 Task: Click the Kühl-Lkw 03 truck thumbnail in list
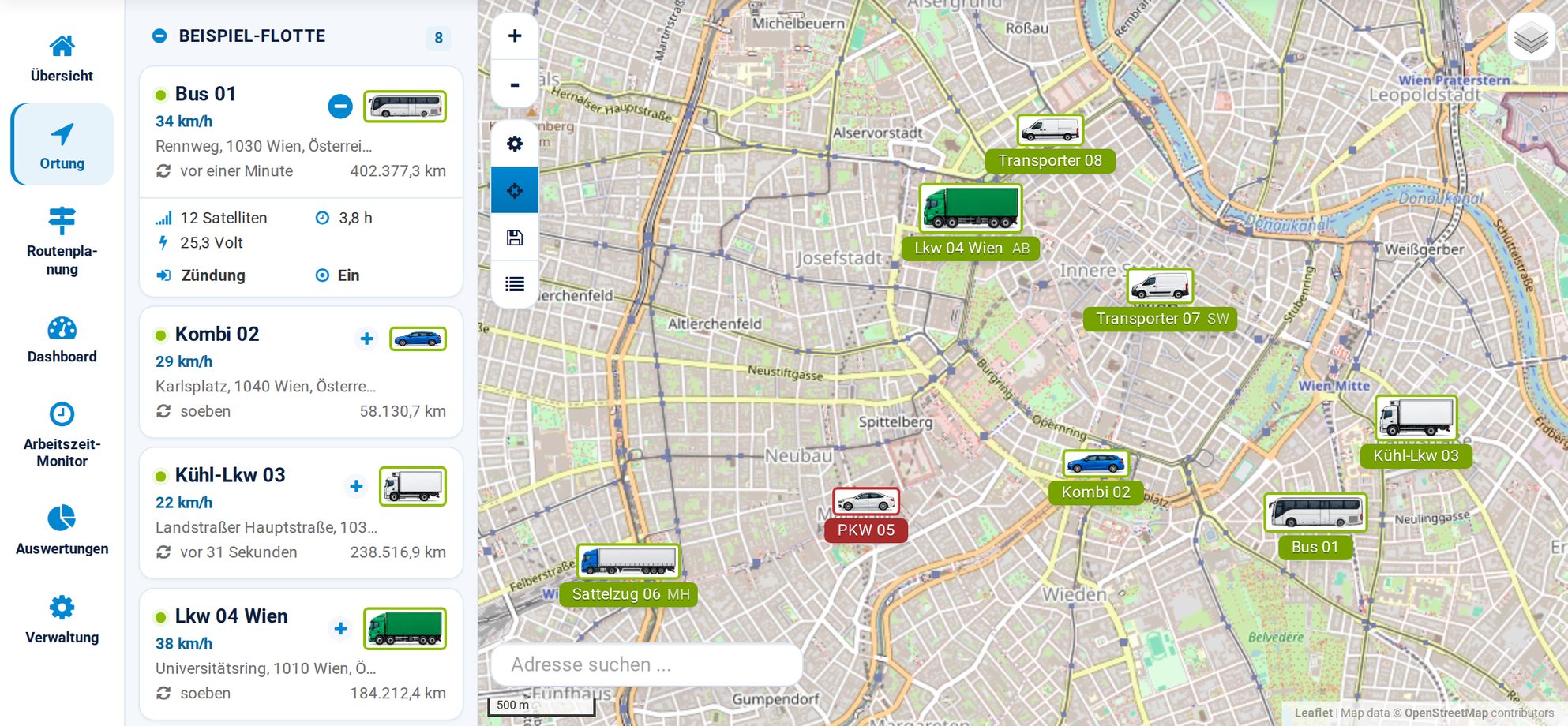(413, 486)
